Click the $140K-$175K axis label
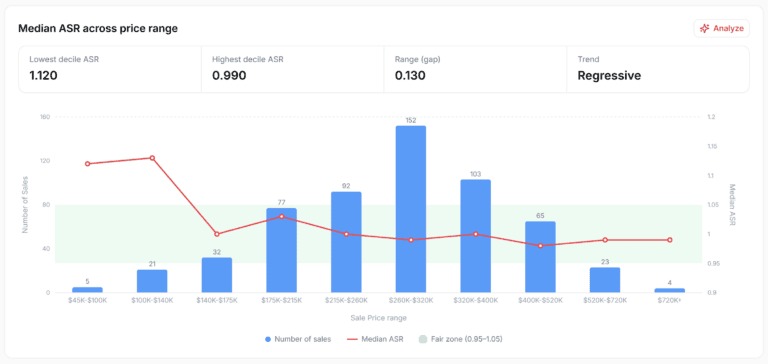 pyautogui.click(x=217, y=300)
